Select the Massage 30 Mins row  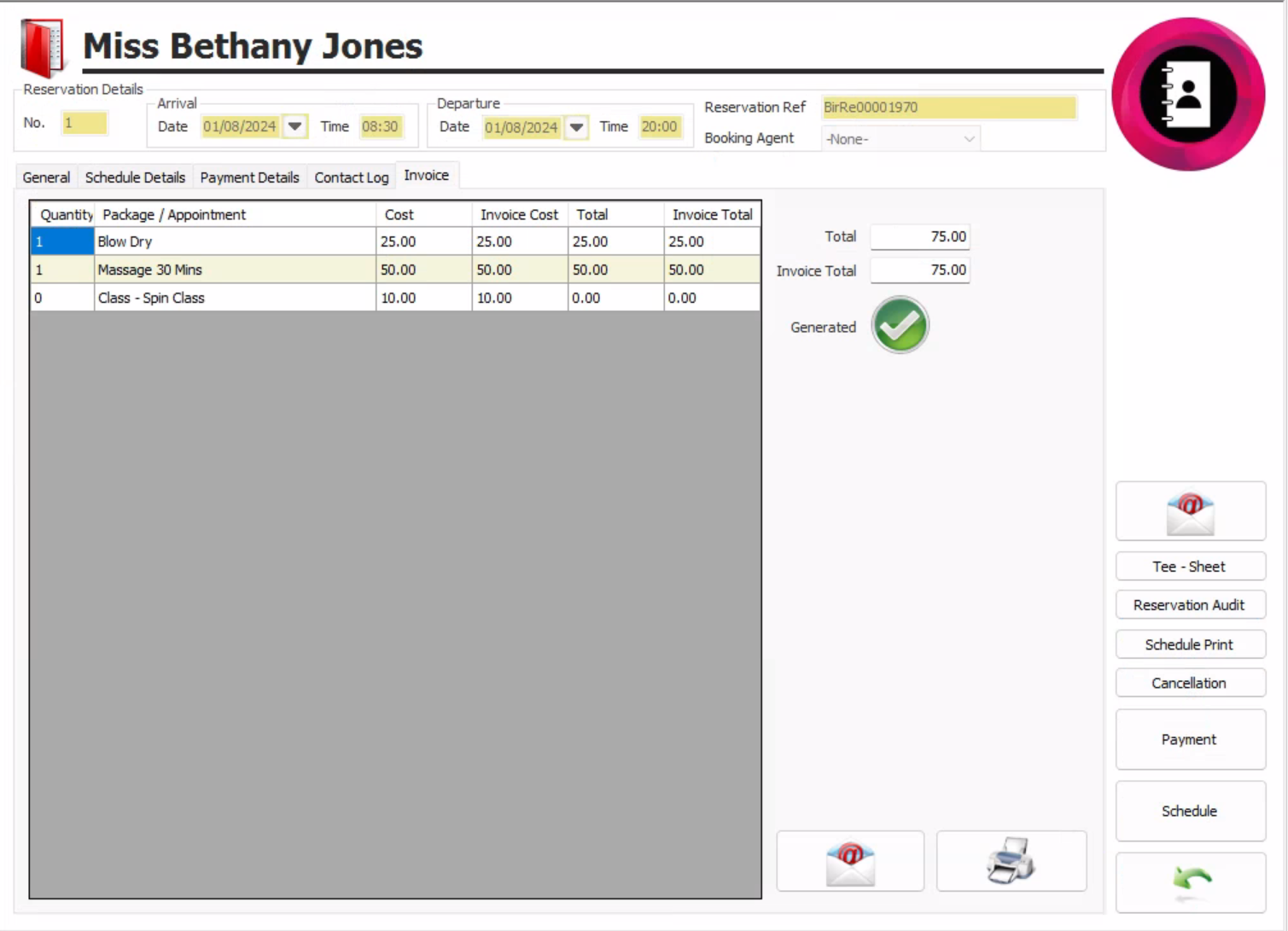point(235,270)
